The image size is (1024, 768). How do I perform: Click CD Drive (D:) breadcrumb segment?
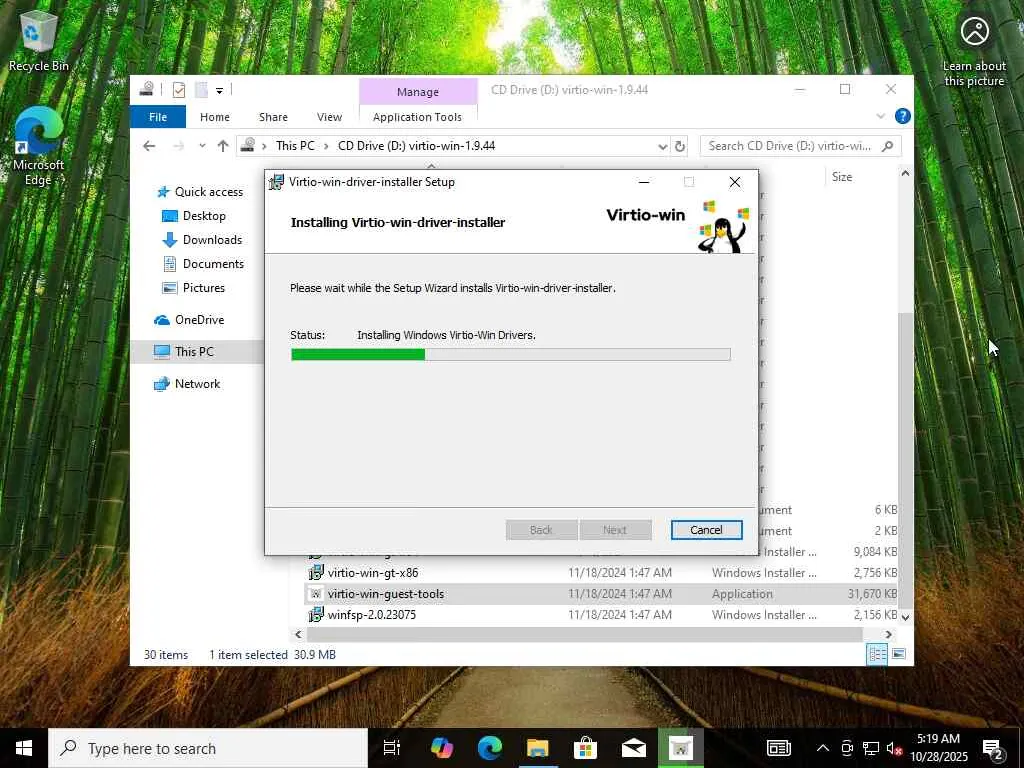(416, 146)
